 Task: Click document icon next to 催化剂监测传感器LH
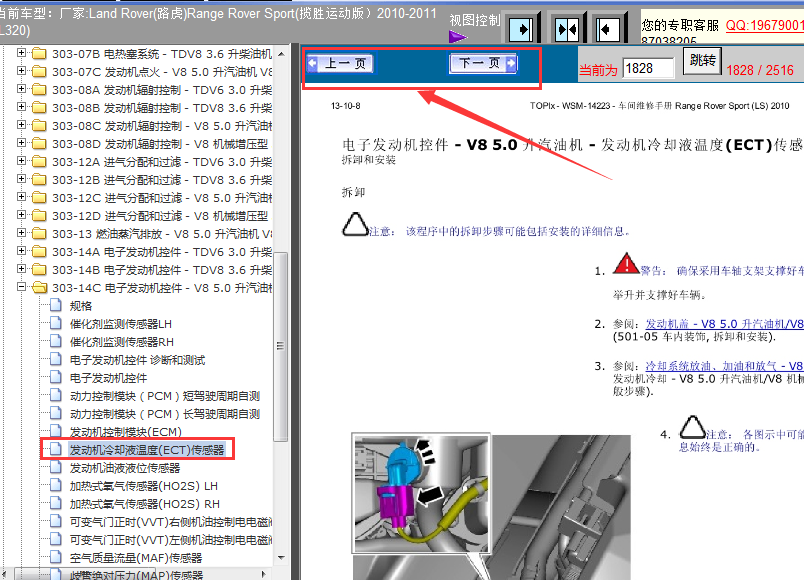click(x=56, y=323)
